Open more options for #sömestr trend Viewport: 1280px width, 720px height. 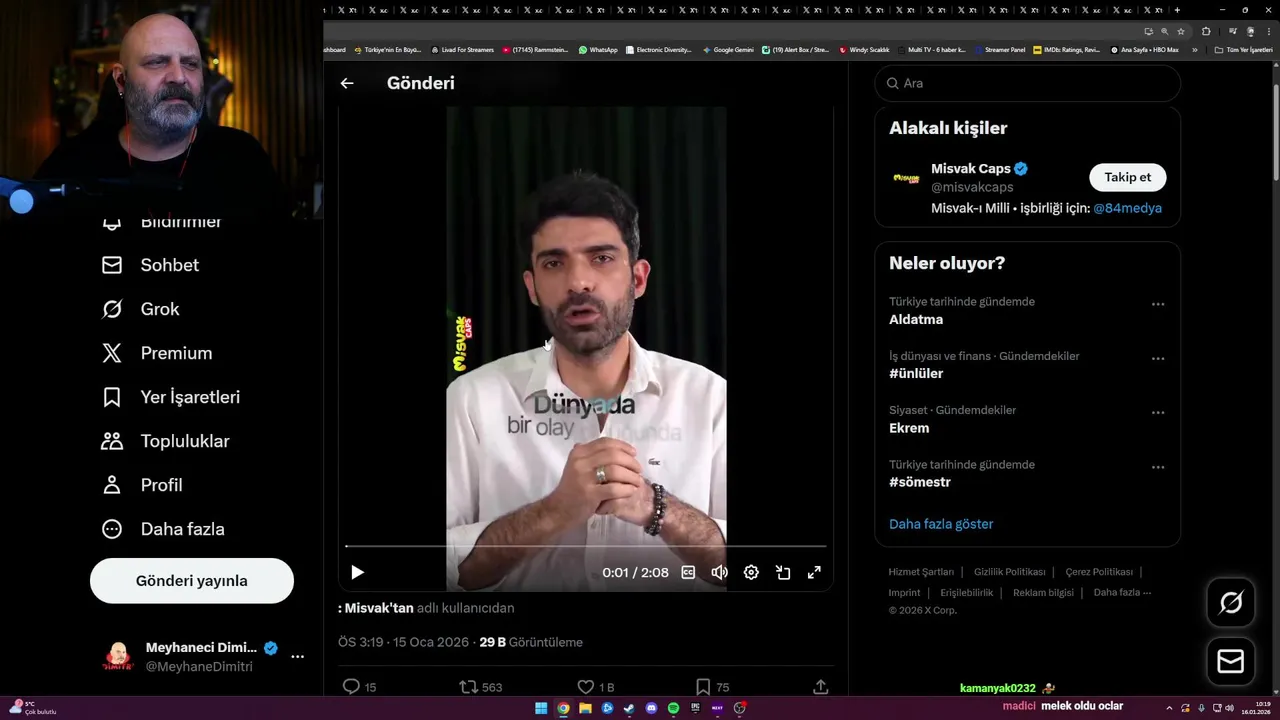[x=1158, y=467]
